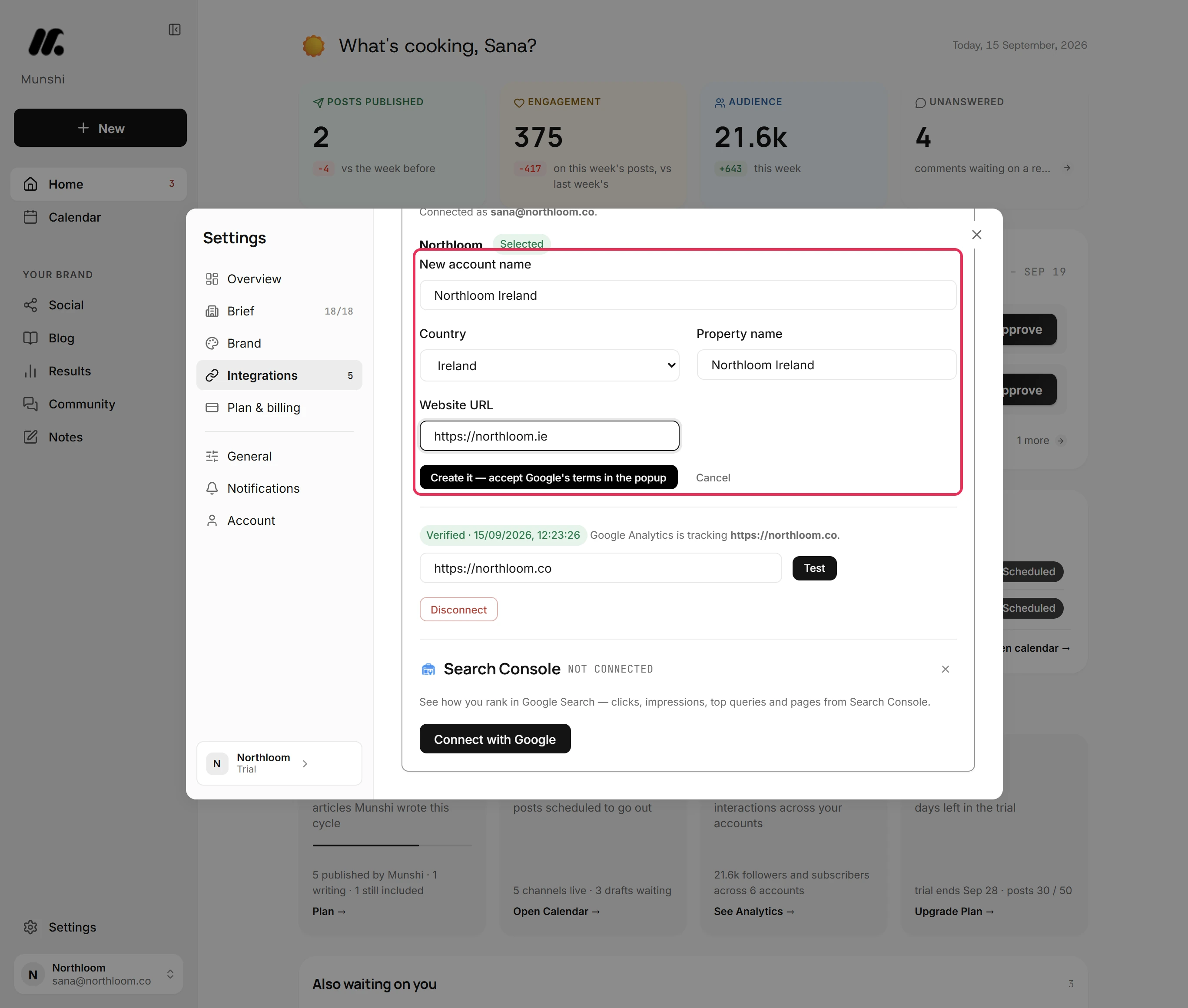Expand the Northloom Trial card chevron
The width and height of the screenshot is (1188, 1008).
(305, 763)
